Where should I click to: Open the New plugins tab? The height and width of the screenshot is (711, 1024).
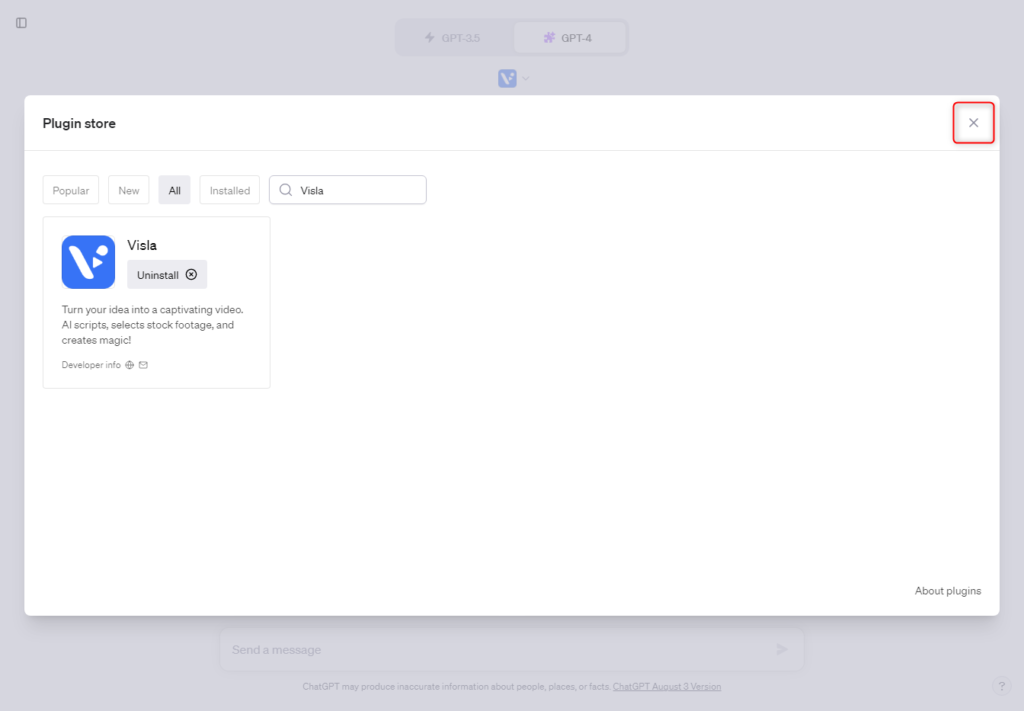pyautogui.click(x=128, y=189)
